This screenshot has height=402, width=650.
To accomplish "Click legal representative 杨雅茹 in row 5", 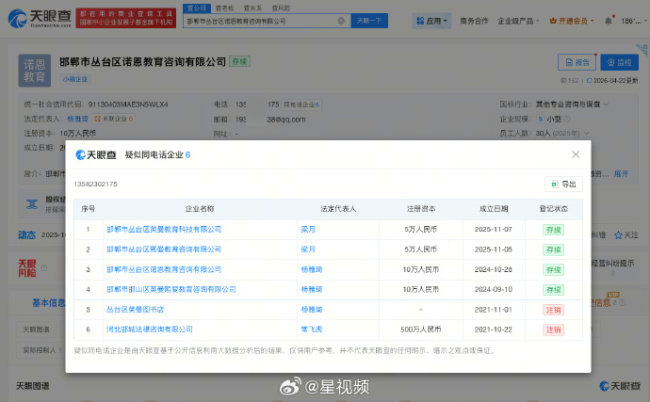I will click(x=311, y=310).
